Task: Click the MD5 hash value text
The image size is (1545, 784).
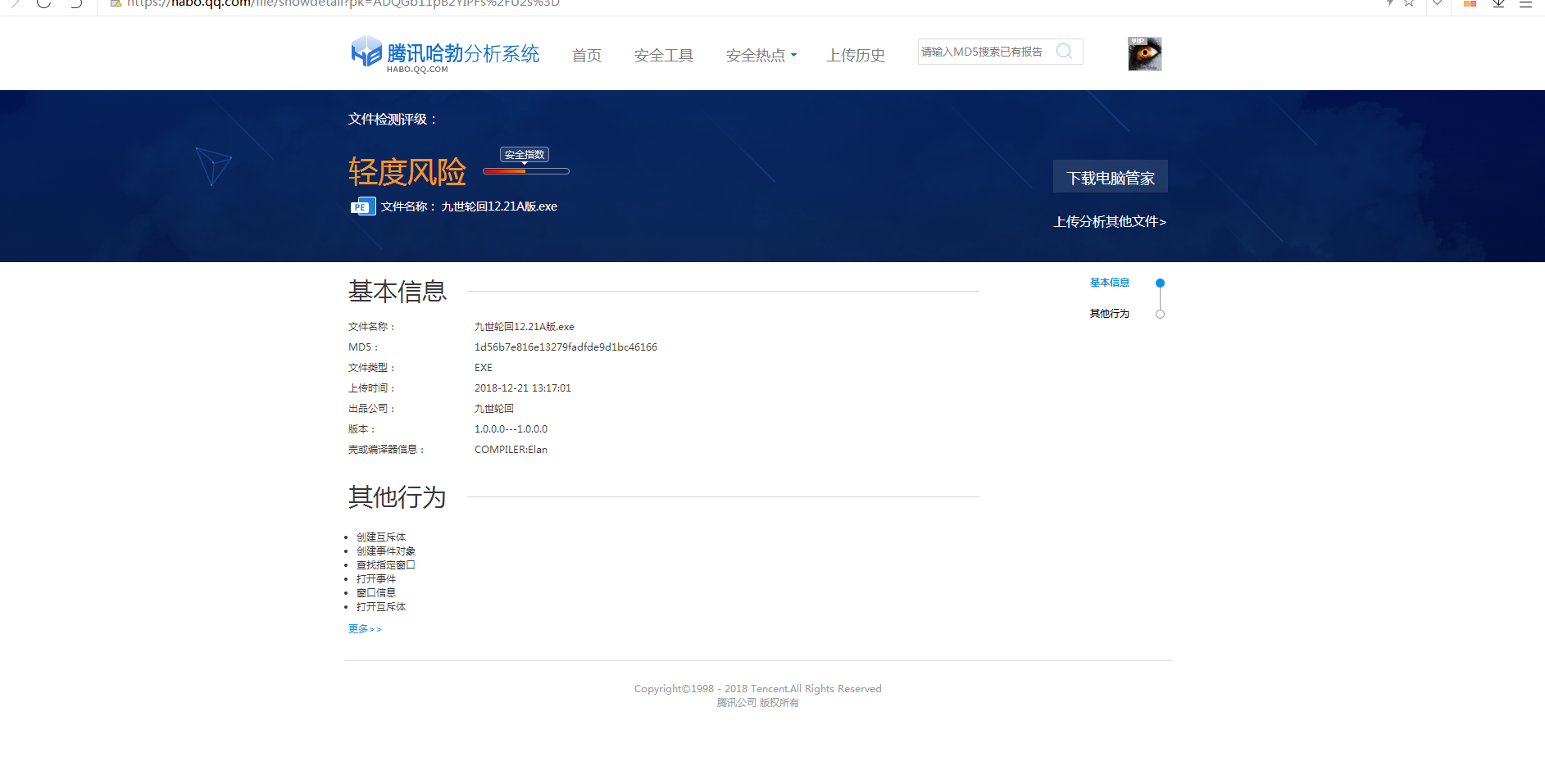Action: (x=566, y=347)
